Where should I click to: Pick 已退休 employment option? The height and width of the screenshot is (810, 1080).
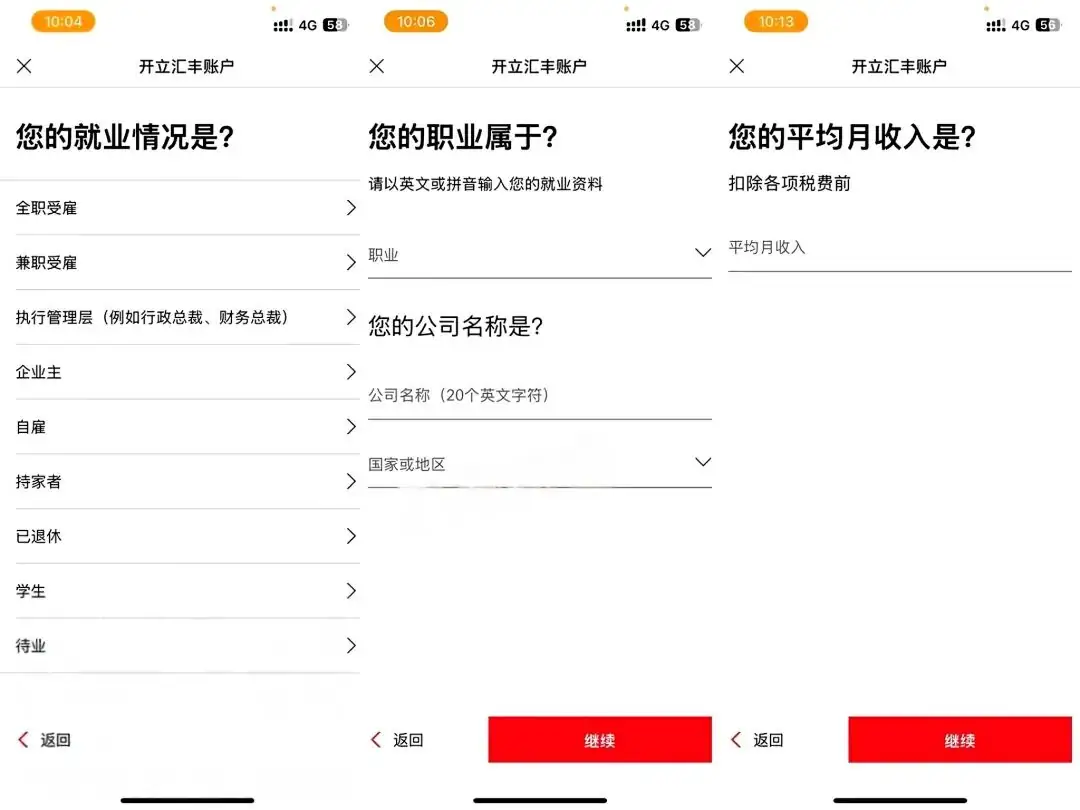[187, 536]
